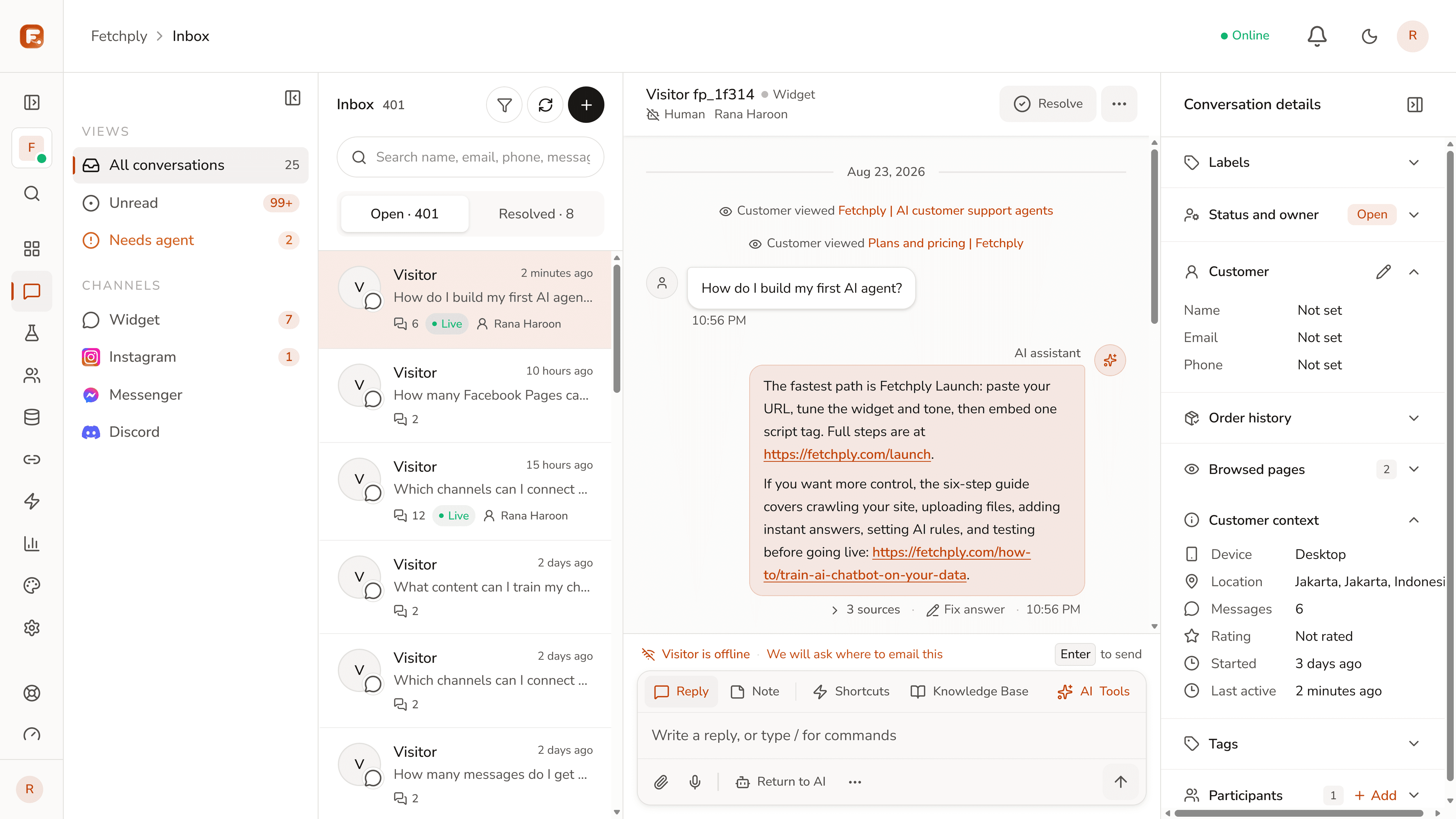Open the palette appearance icon

pyautogui.click(x=31, y=585)
